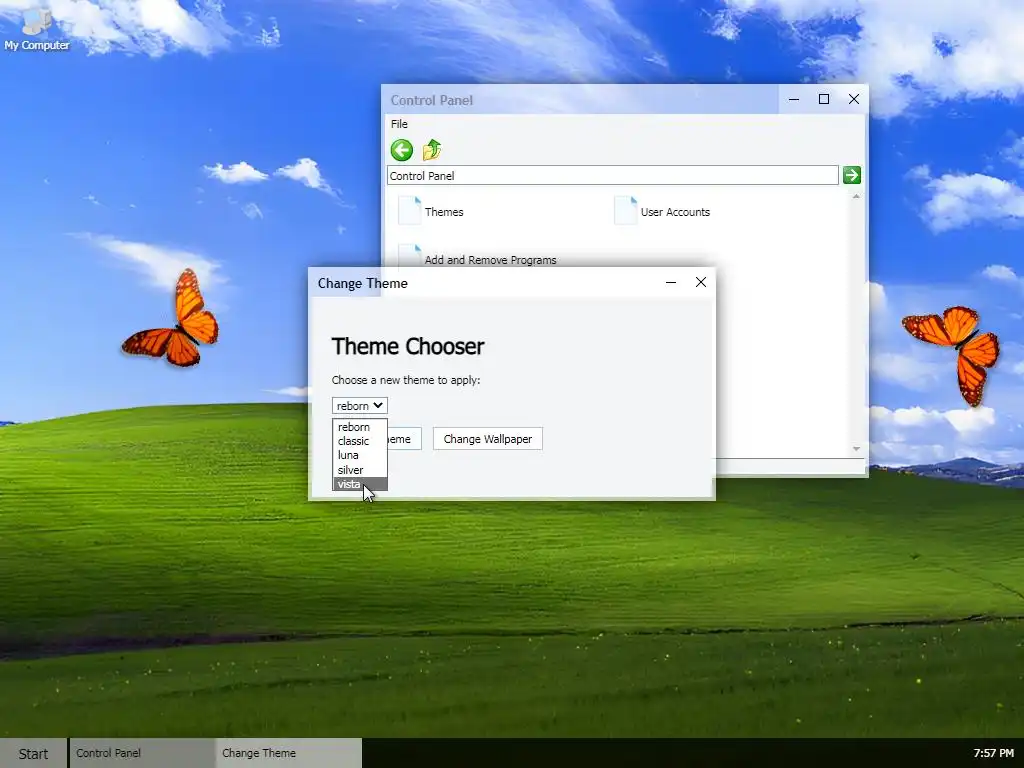Click the Theme Chooser heading

(408, 346)
